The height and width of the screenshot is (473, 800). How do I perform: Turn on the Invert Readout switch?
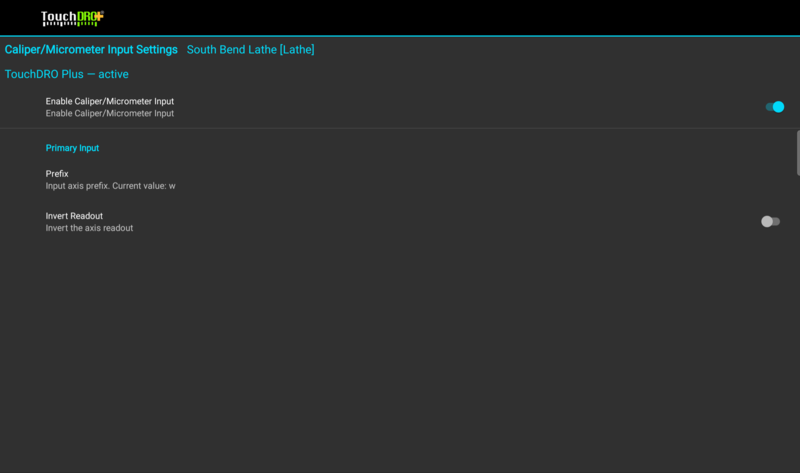pyautogui.click(x=770, y=221)
